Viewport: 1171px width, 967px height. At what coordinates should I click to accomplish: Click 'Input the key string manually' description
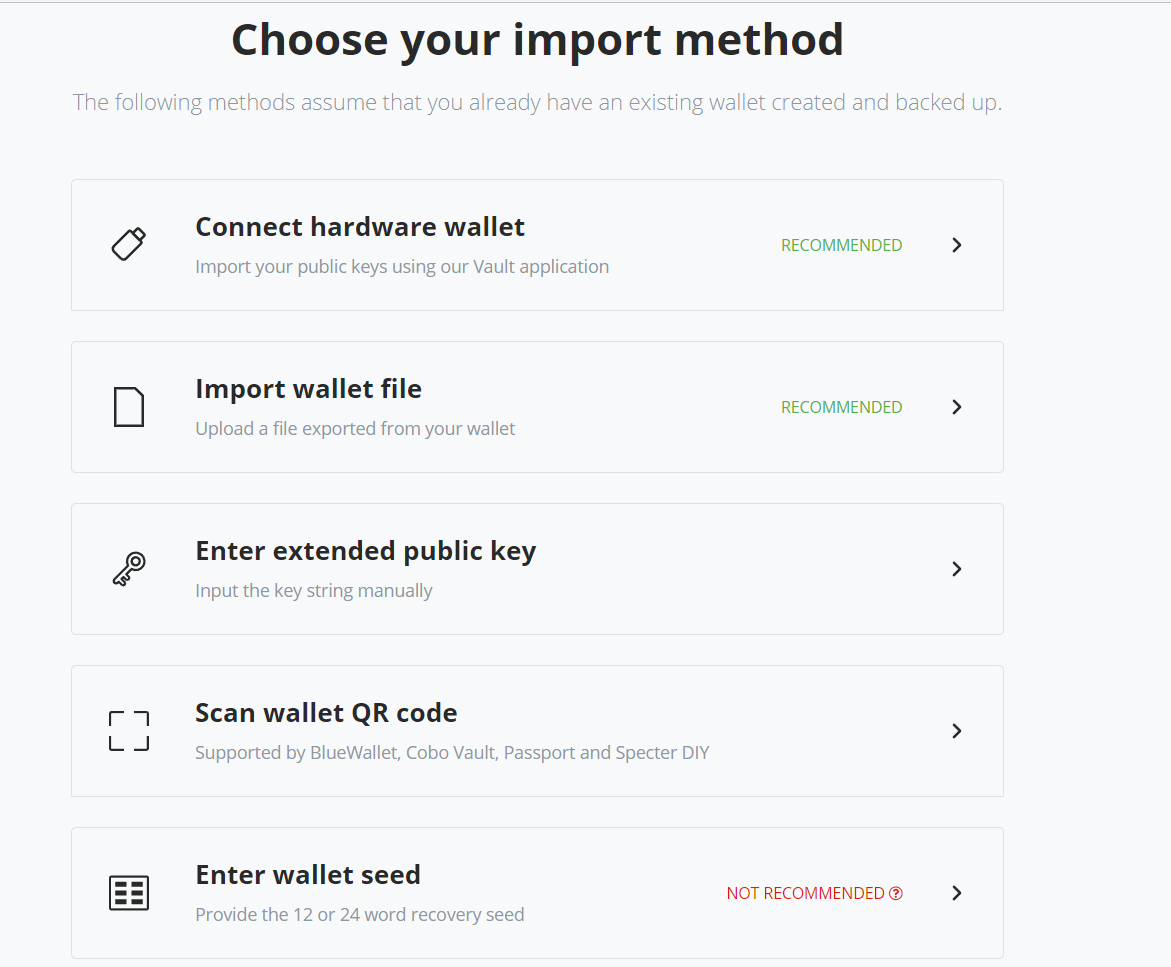click(x=314, y=591)
